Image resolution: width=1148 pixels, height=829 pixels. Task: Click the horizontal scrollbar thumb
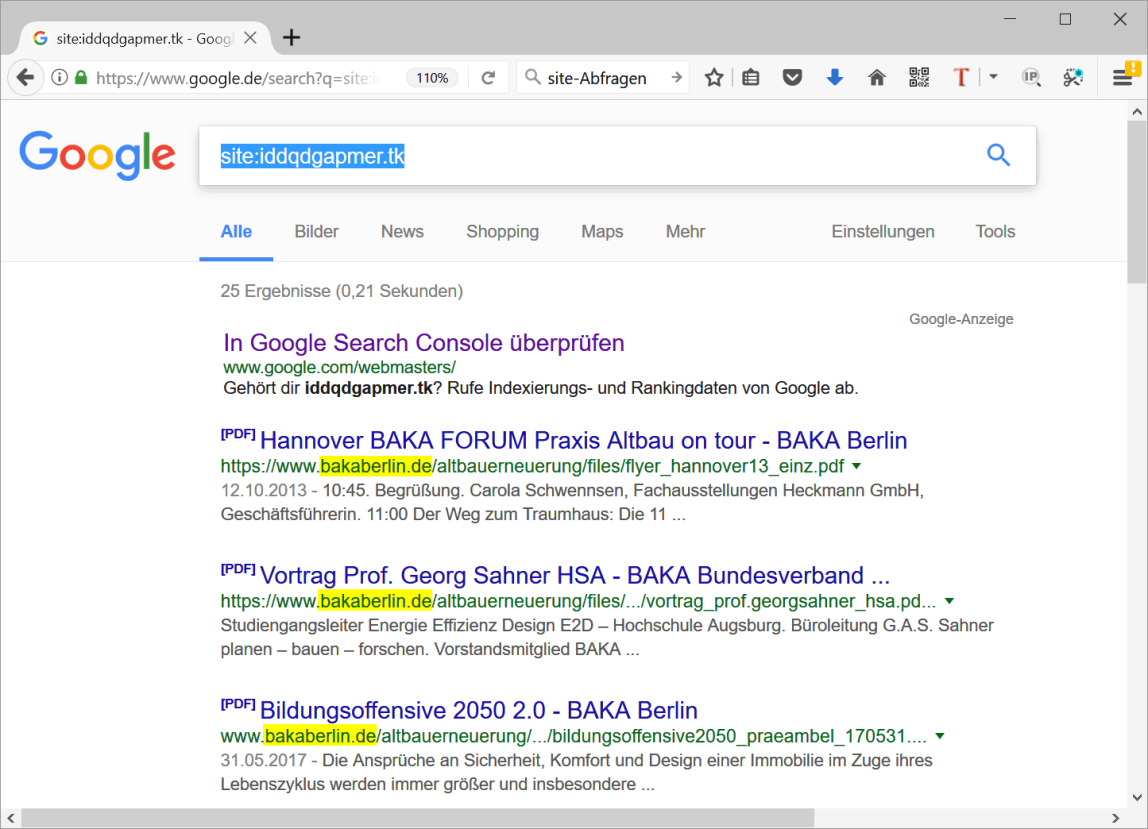pyautogui.click(x=418, y=818)
